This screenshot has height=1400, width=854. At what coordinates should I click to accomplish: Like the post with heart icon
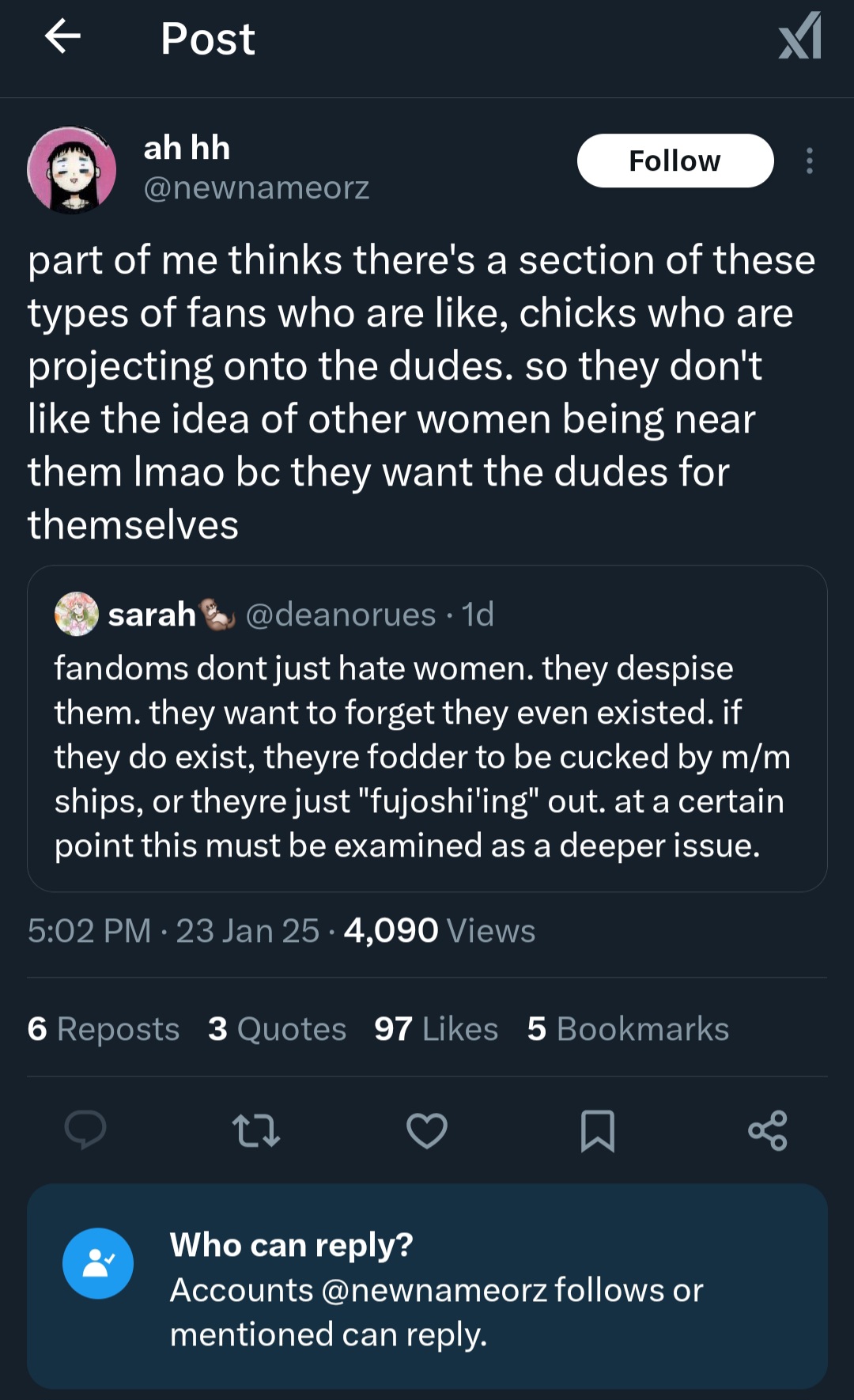pos(427,1130)
